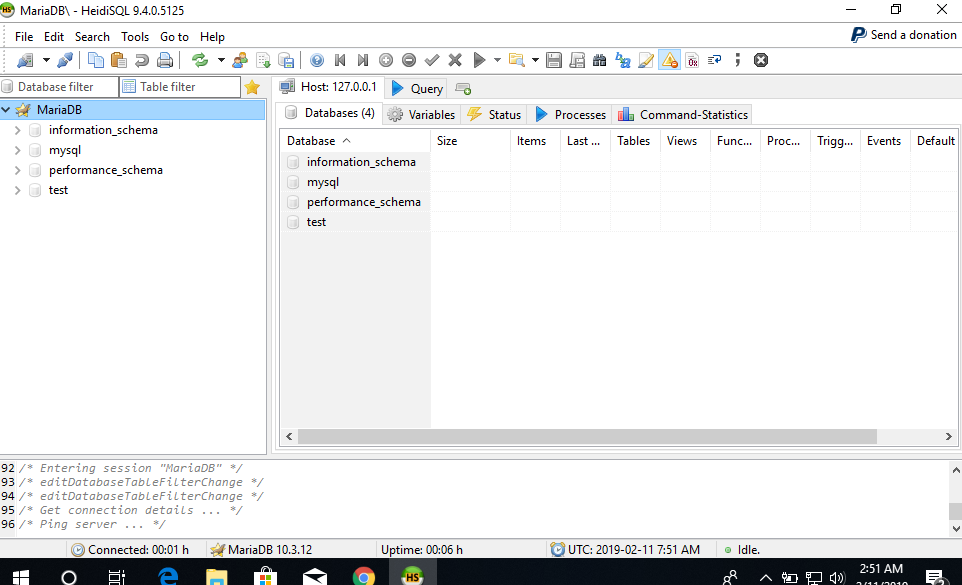Click Export database as SQL icon

263,60
